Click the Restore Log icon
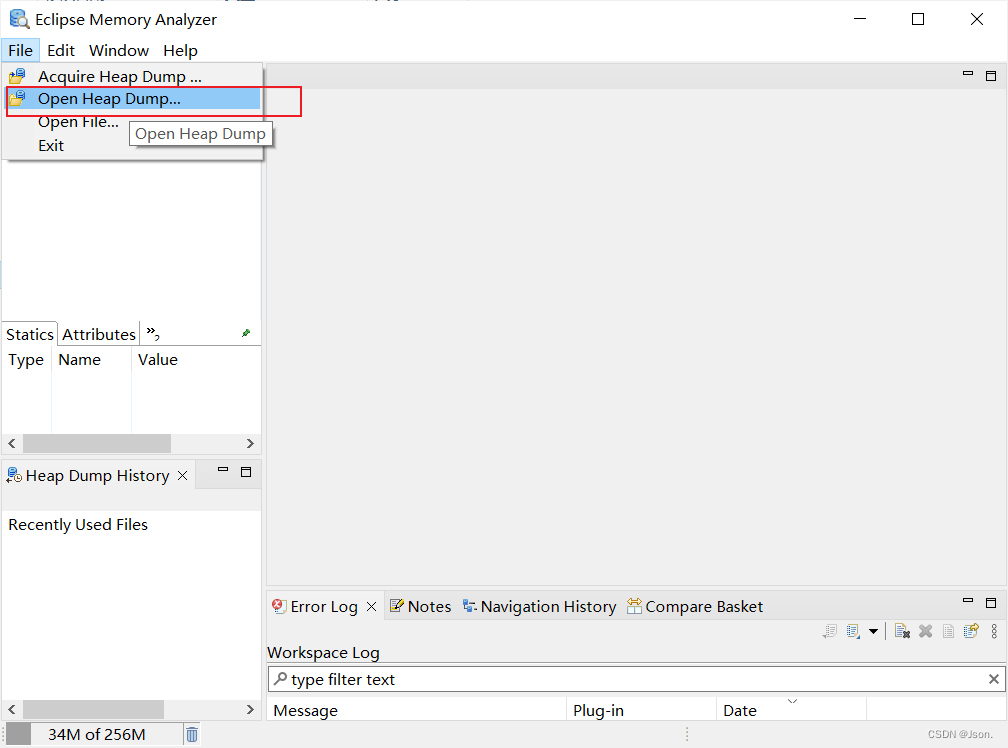This screenshot has height=748, width=1008. [971, 632]
